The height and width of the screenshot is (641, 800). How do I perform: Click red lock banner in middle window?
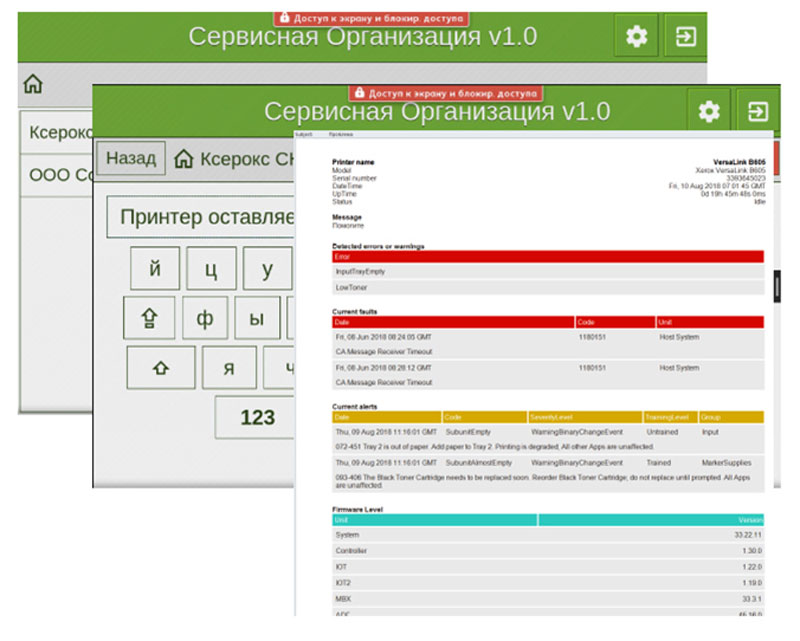(x=446, y=93)
